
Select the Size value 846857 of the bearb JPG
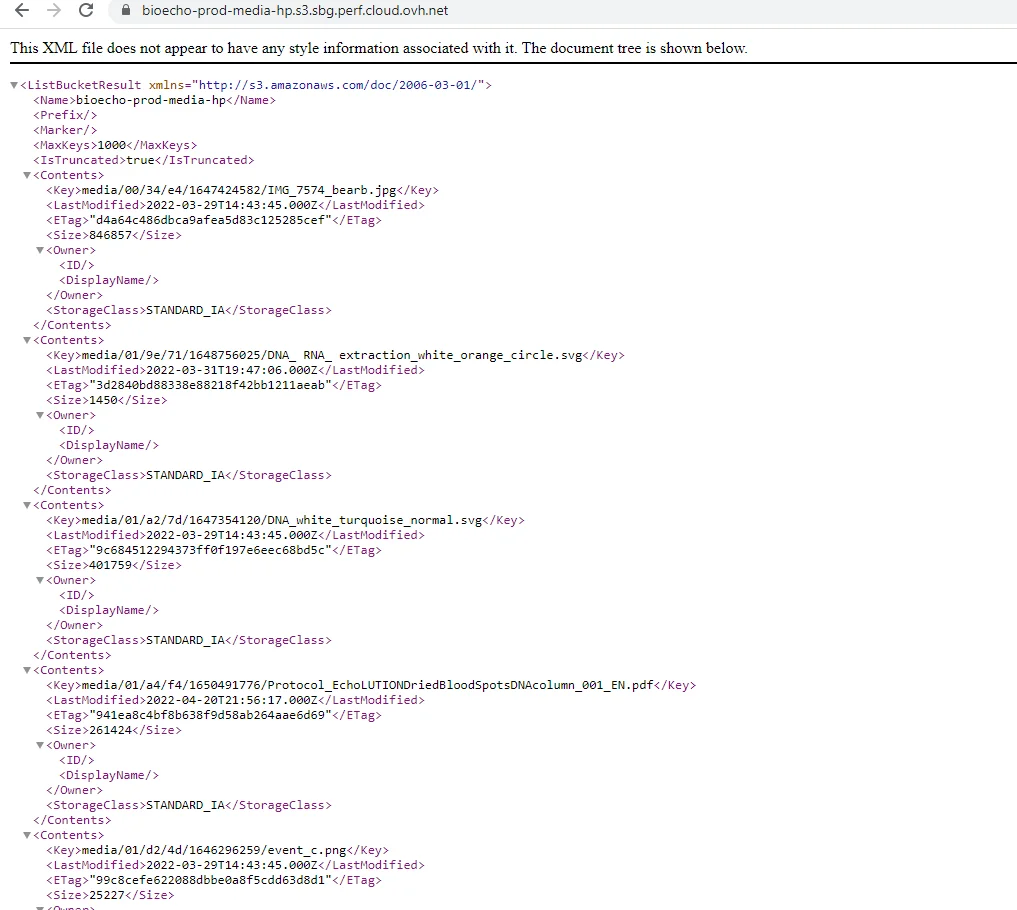coord(112,234)
